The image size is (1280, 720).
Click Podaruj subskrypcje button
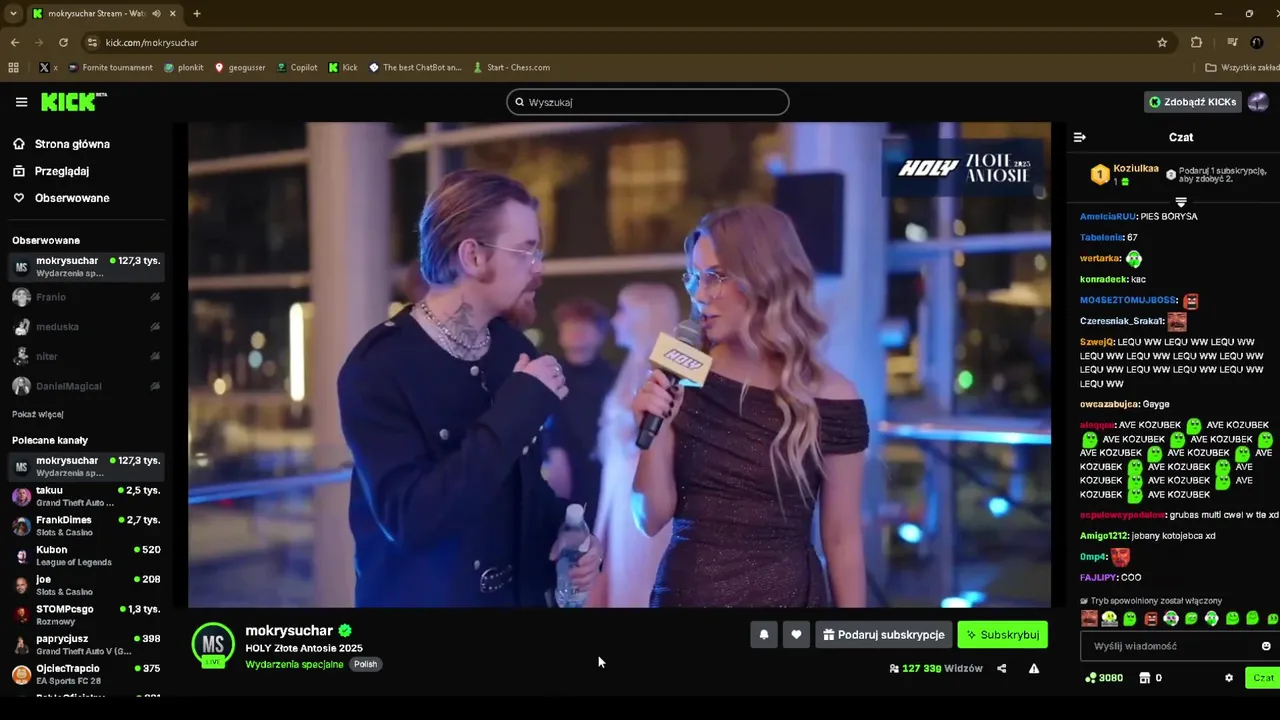tap(883, 634)
